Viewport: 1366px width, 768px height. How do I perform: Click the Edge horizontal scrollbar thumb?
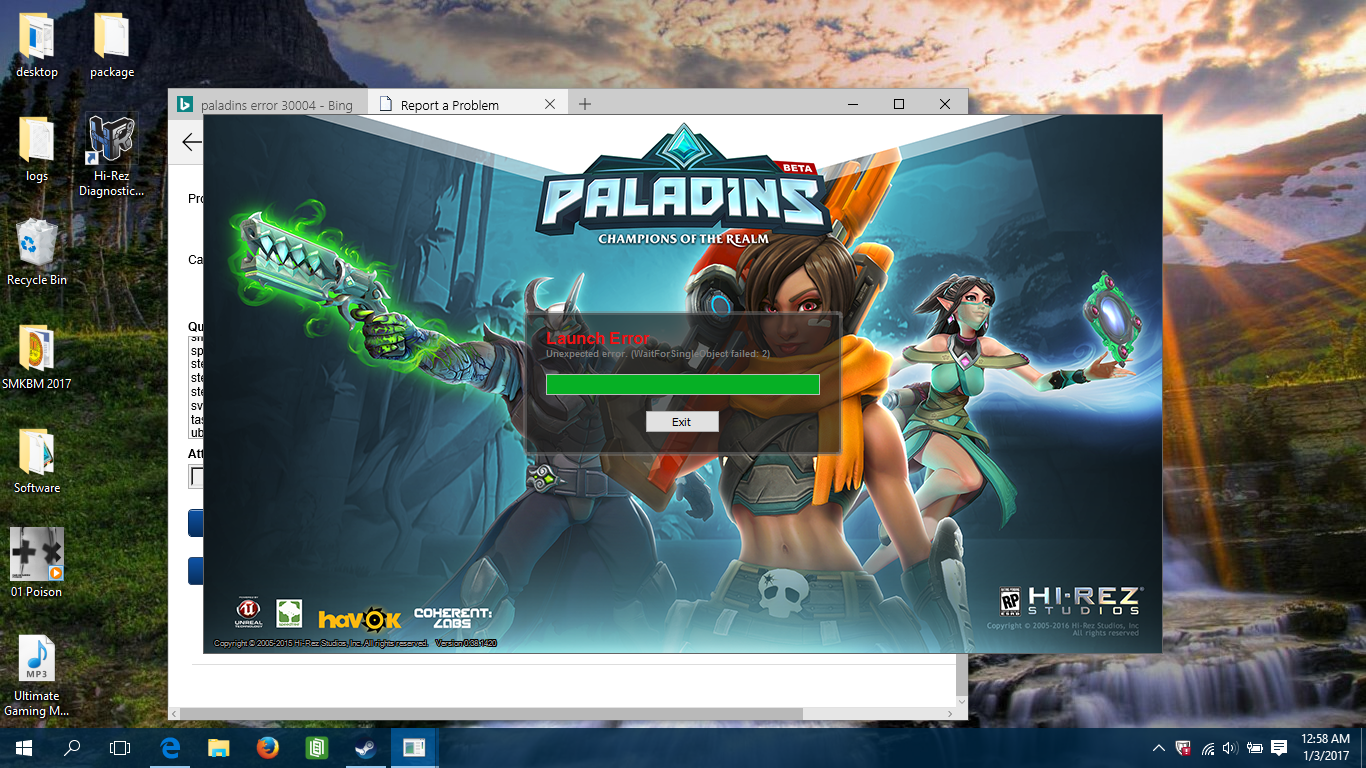tap(491, 714)
